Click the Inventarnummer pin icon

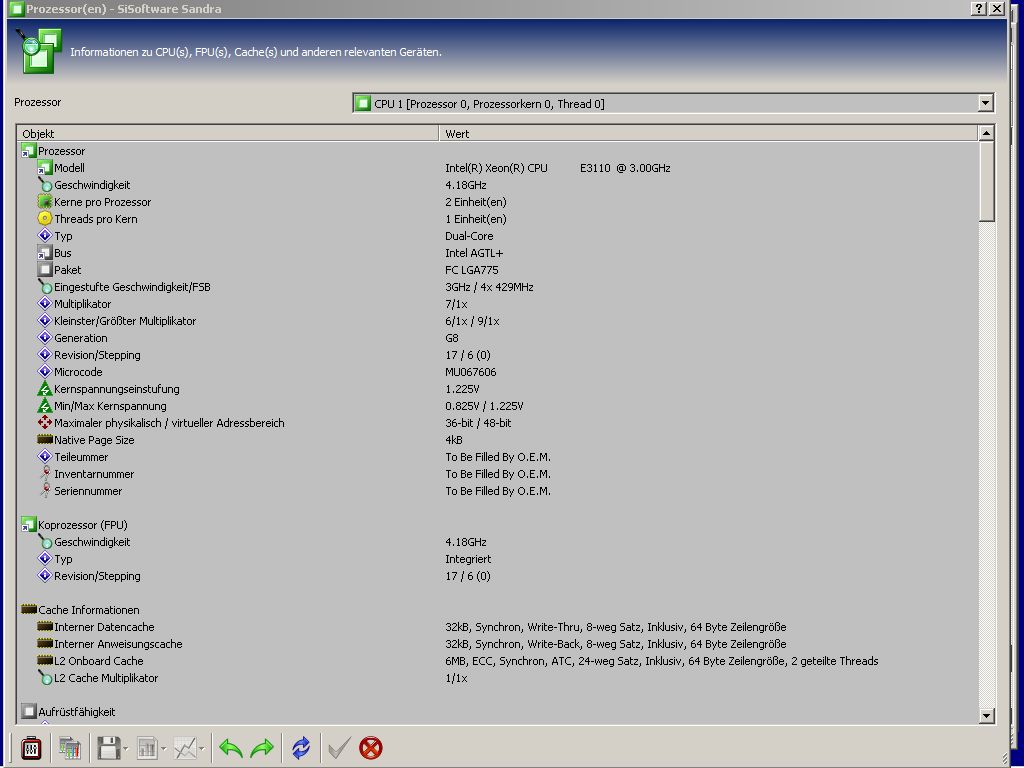[x=44, y=473]
